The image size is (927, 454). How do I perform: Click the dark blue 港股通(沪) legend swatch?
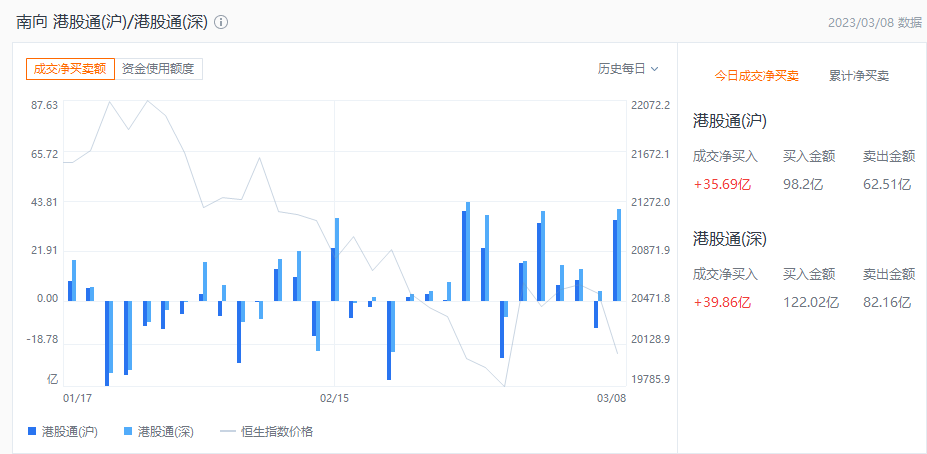coord(32,432)
